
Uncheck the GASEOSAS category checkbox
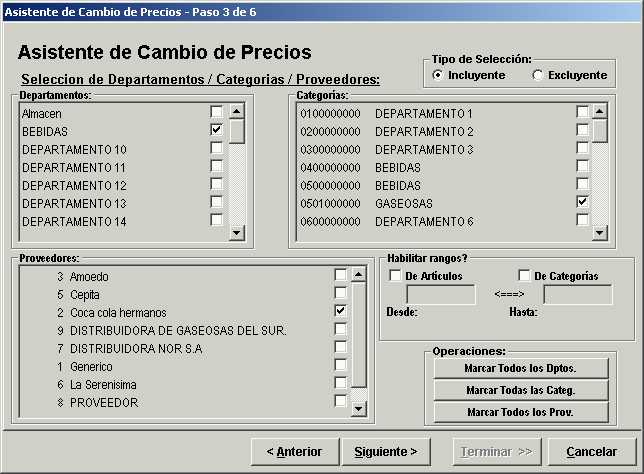(582, 202)
